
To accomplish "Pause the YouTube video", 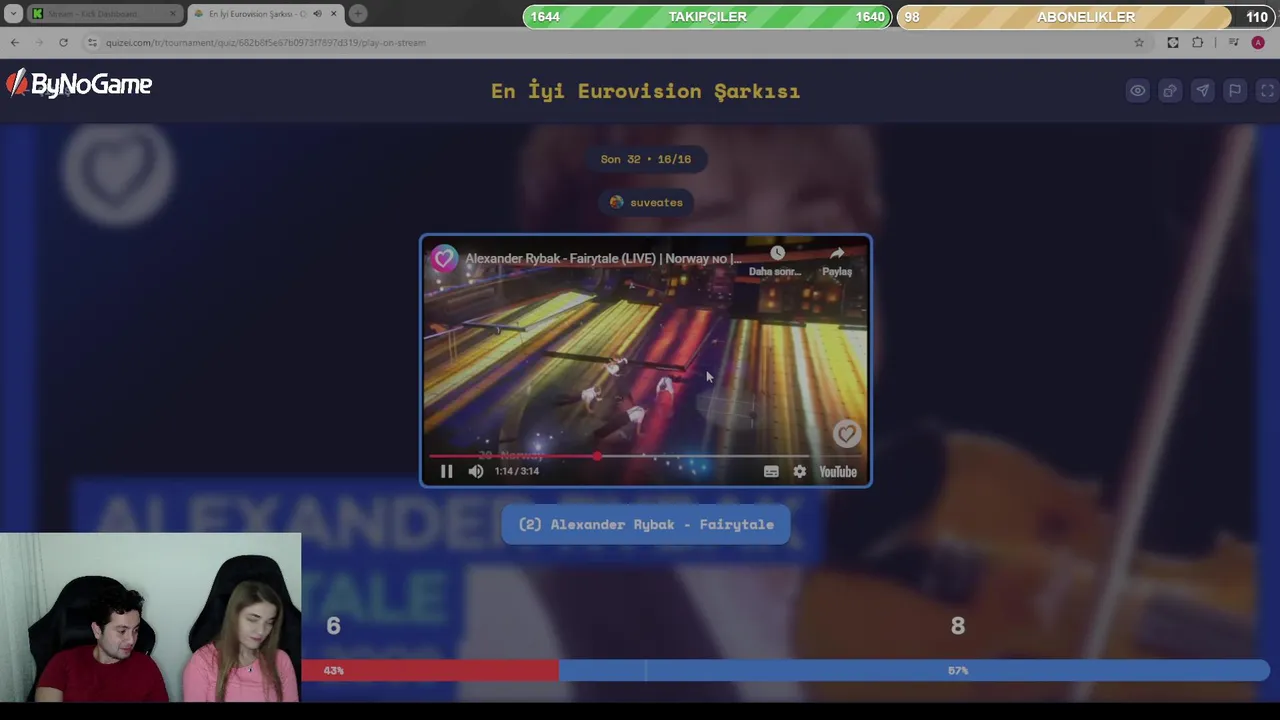I will pyautogui.click(x=446, y=471).
